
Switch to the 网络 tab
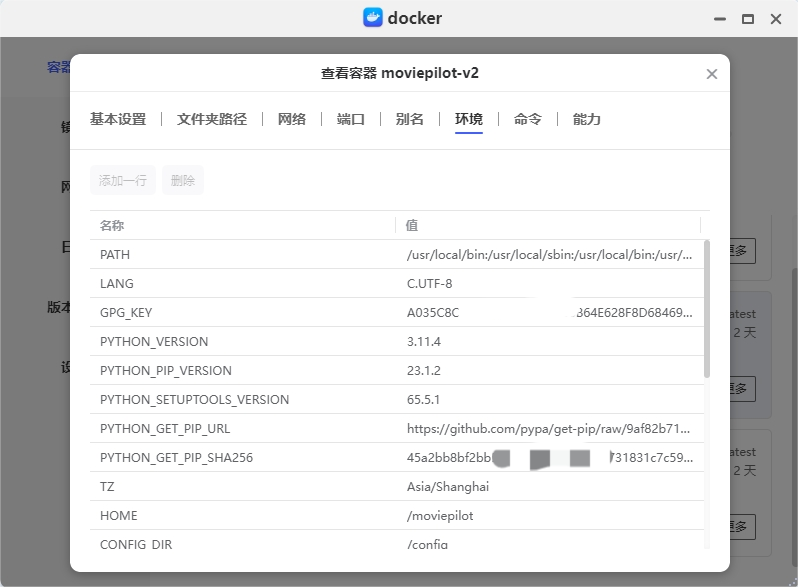[292, 119]
